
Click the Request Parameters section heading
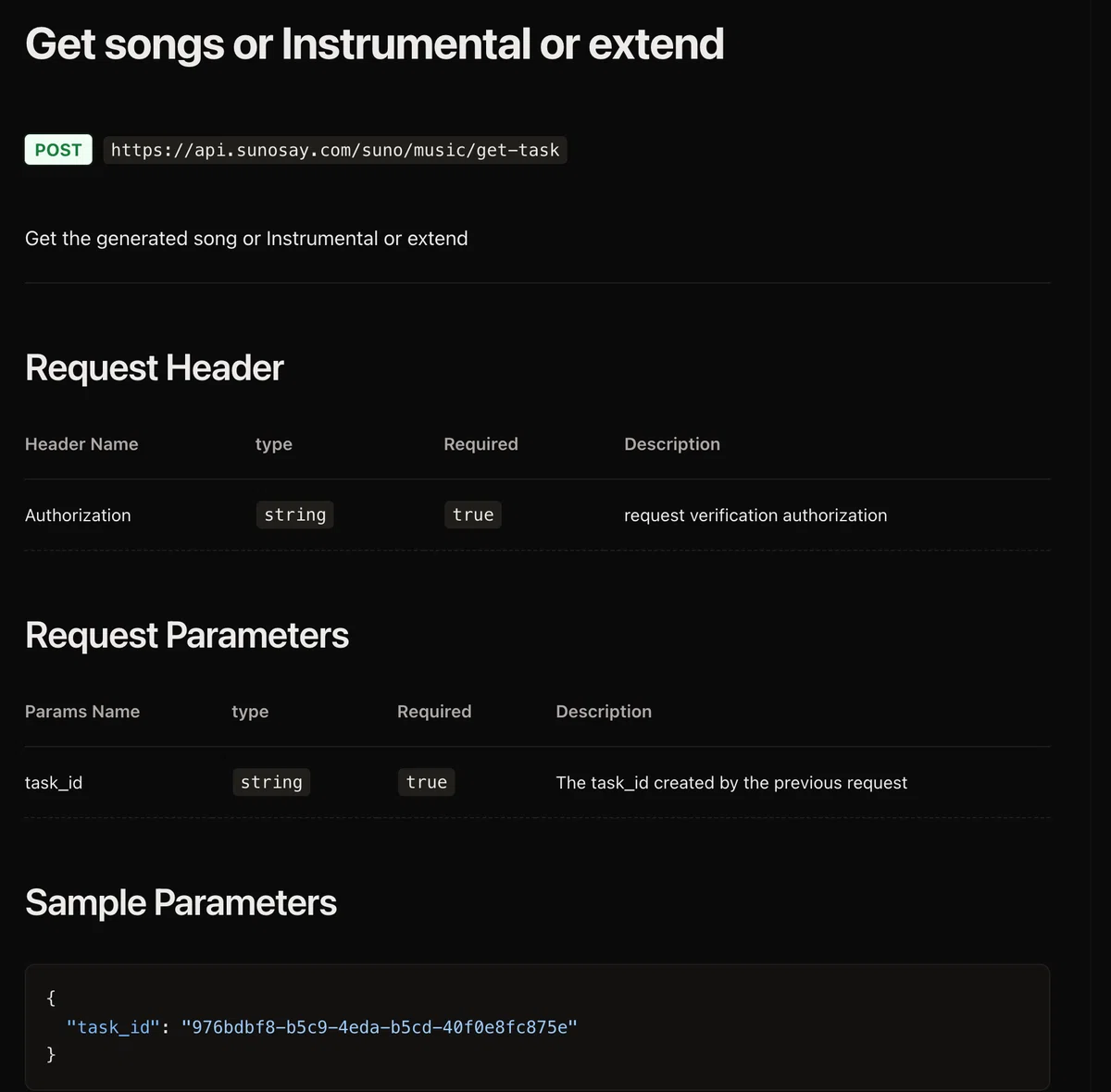coord(187,636)
